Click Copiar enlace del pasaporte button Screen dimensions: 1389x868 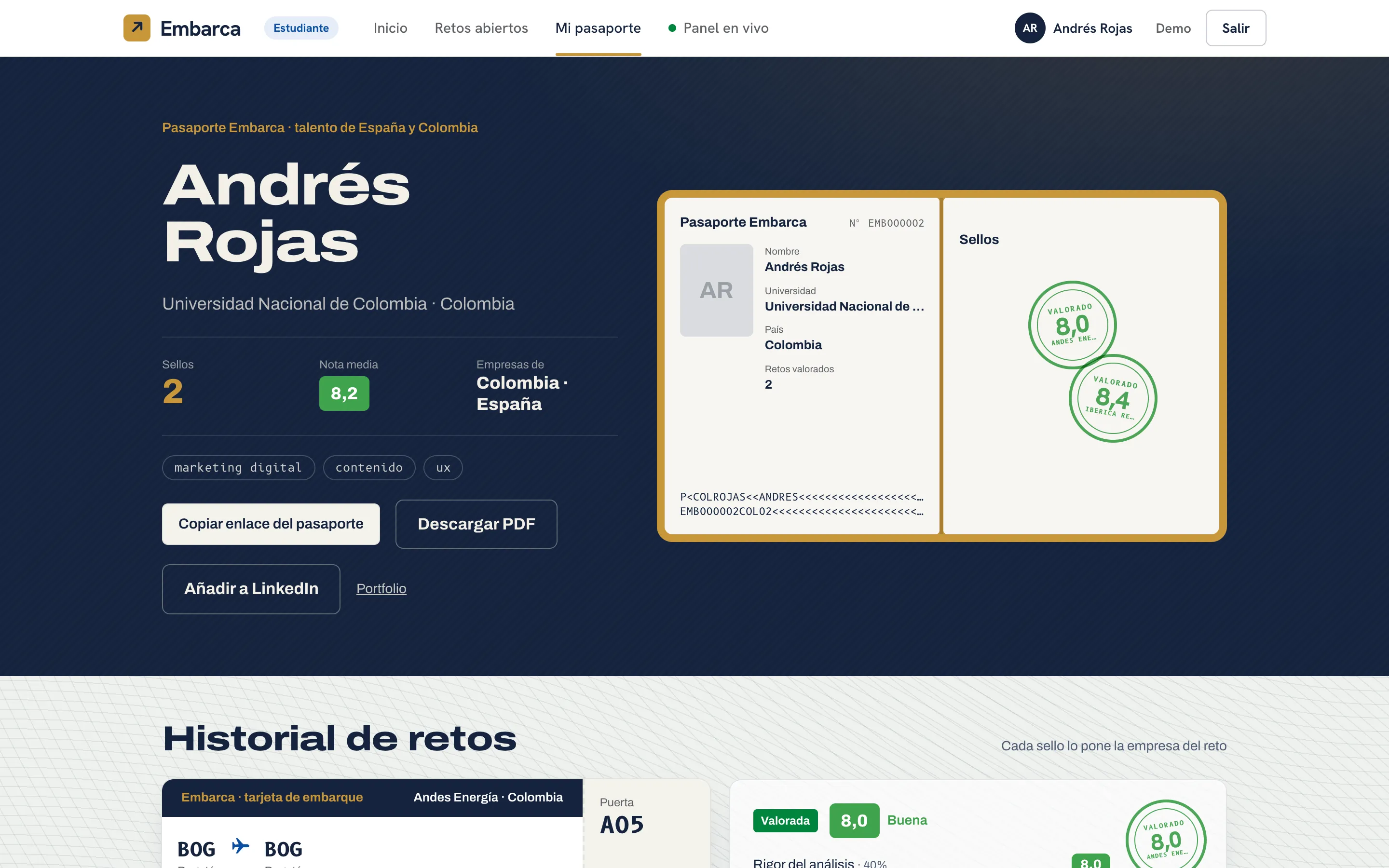click(271, 524)
